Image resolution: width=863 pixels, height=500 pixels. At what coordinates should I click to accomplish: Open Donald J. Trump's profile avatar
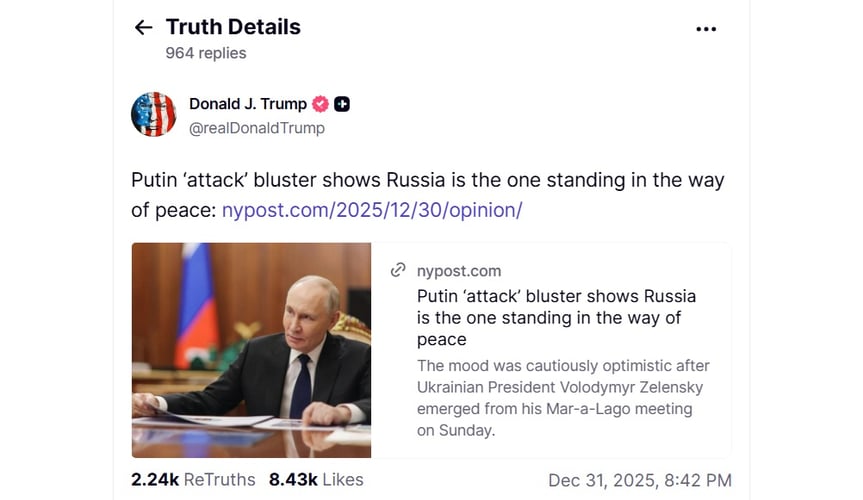click(x=153, y=115)
